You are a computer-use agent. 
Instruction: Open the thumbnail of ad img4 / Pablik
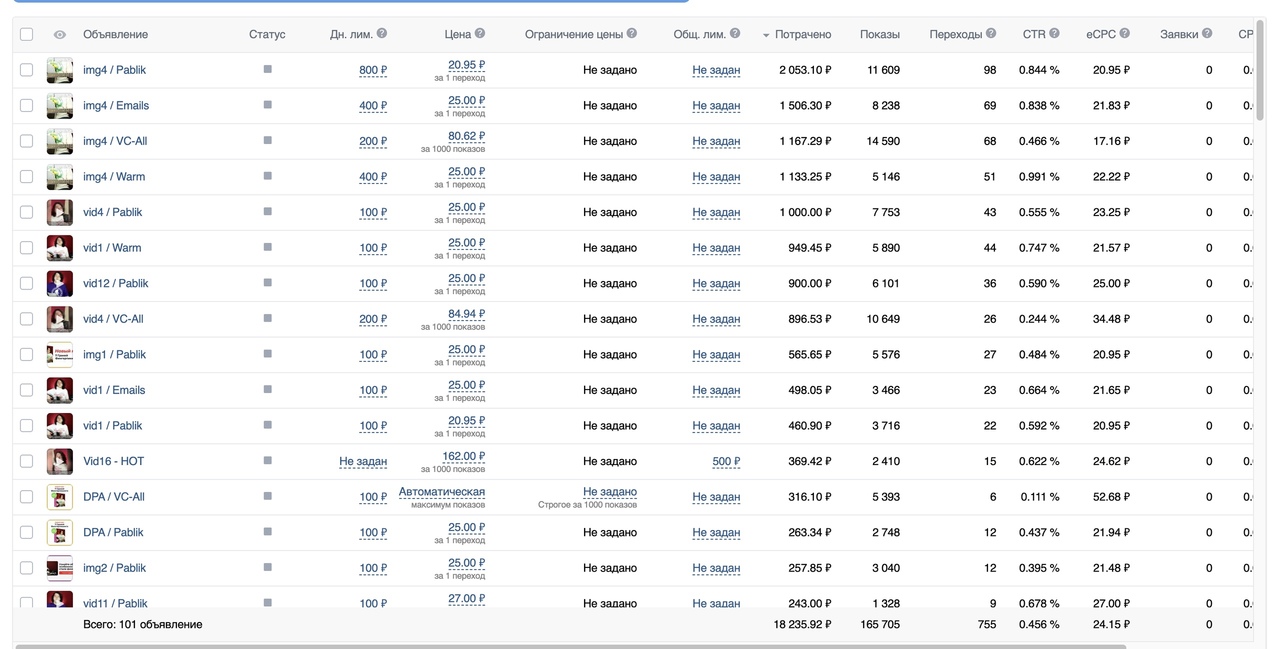point(60,70)
